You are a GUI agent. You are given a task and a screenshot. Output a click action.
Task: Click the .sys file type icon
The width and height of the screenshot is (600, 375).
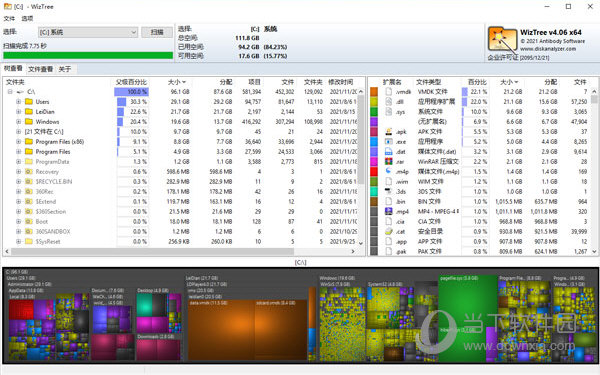coord(389,112)
